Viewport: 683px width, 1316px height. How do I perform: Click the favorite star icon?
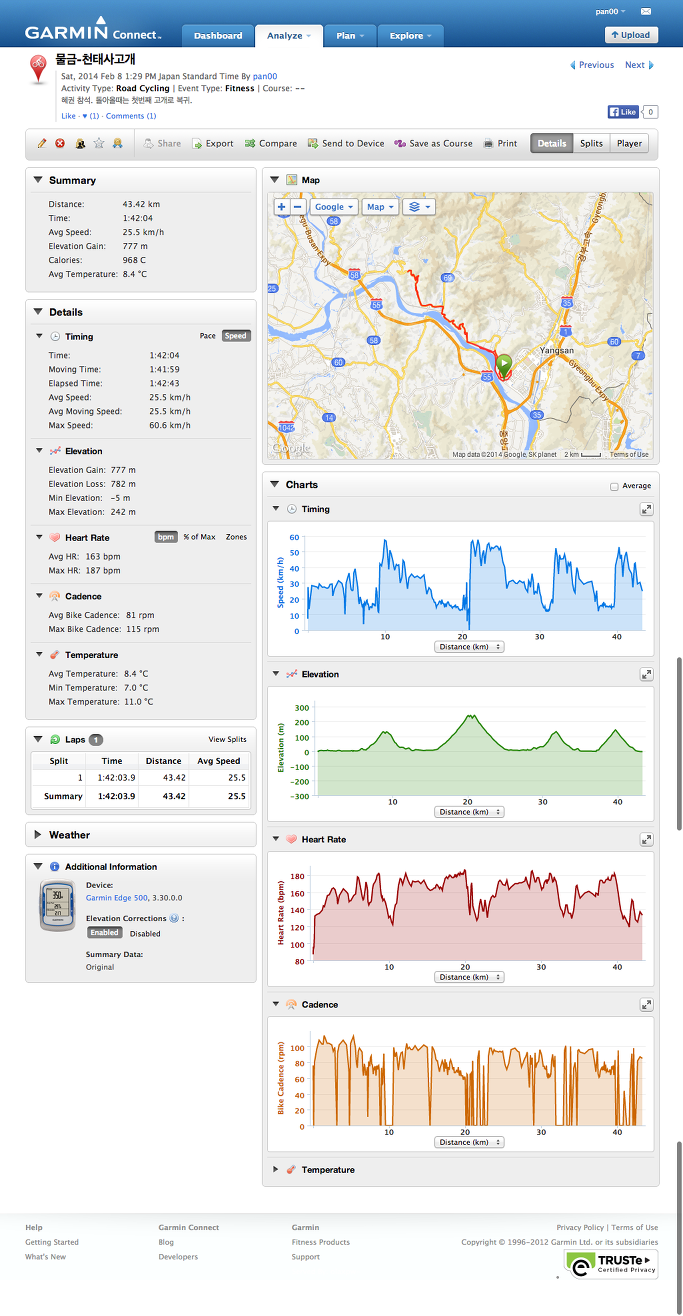coord(98,144)
